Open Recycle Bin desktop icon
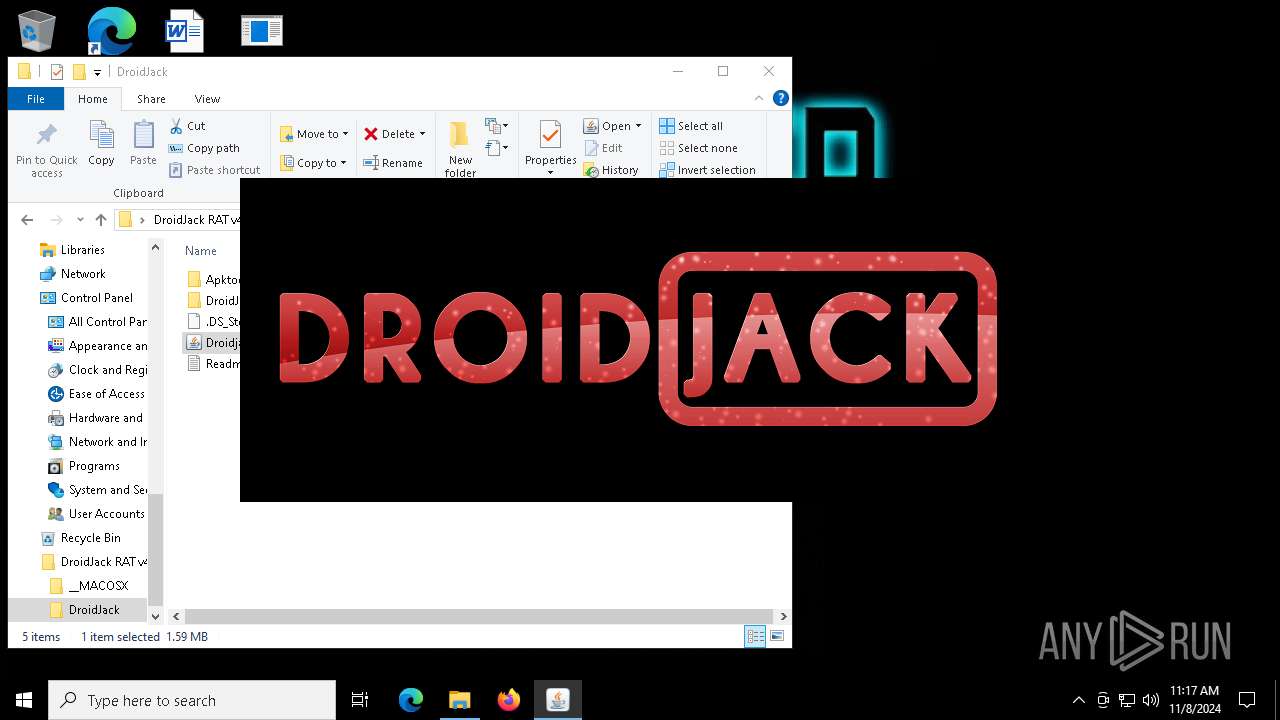1280x720 pixels. click(37, 31)
